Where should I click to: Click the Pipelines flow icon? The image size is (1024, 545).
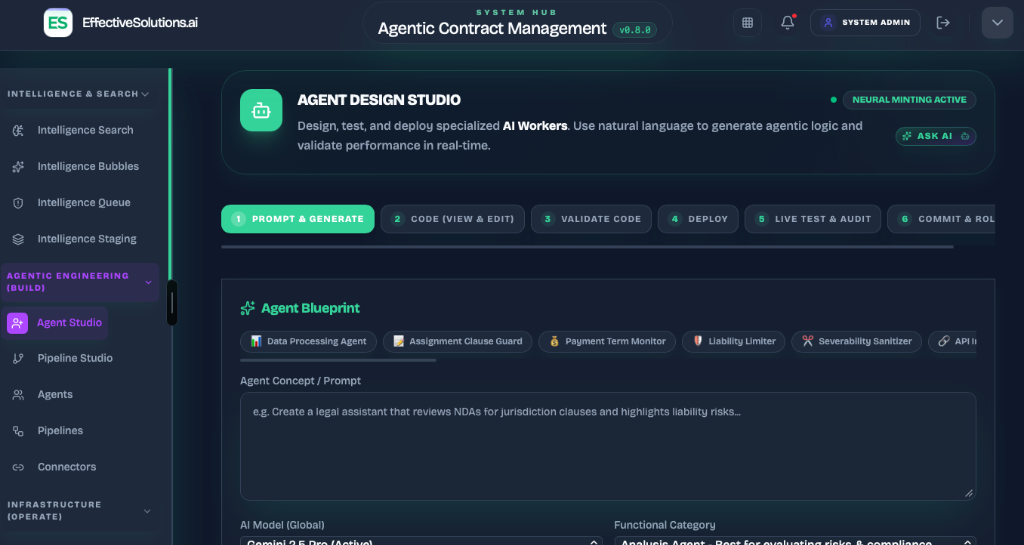click(x=18, y=431)
